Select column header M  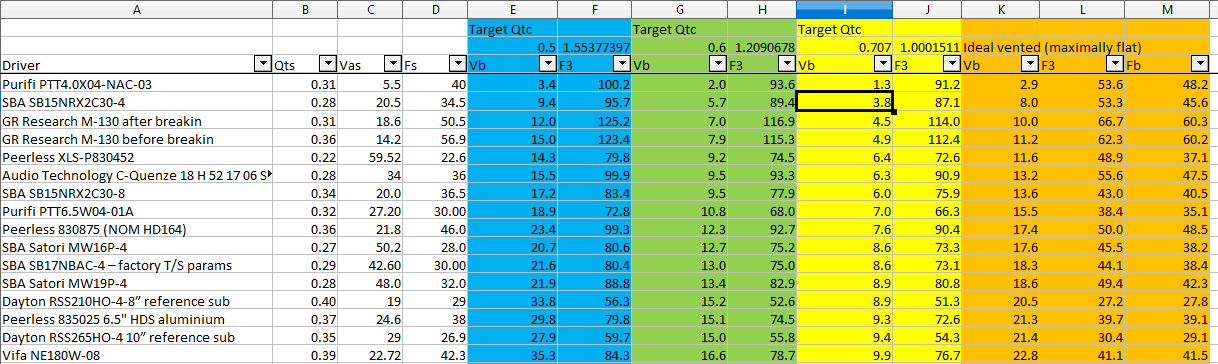[x=1170, y=9]
